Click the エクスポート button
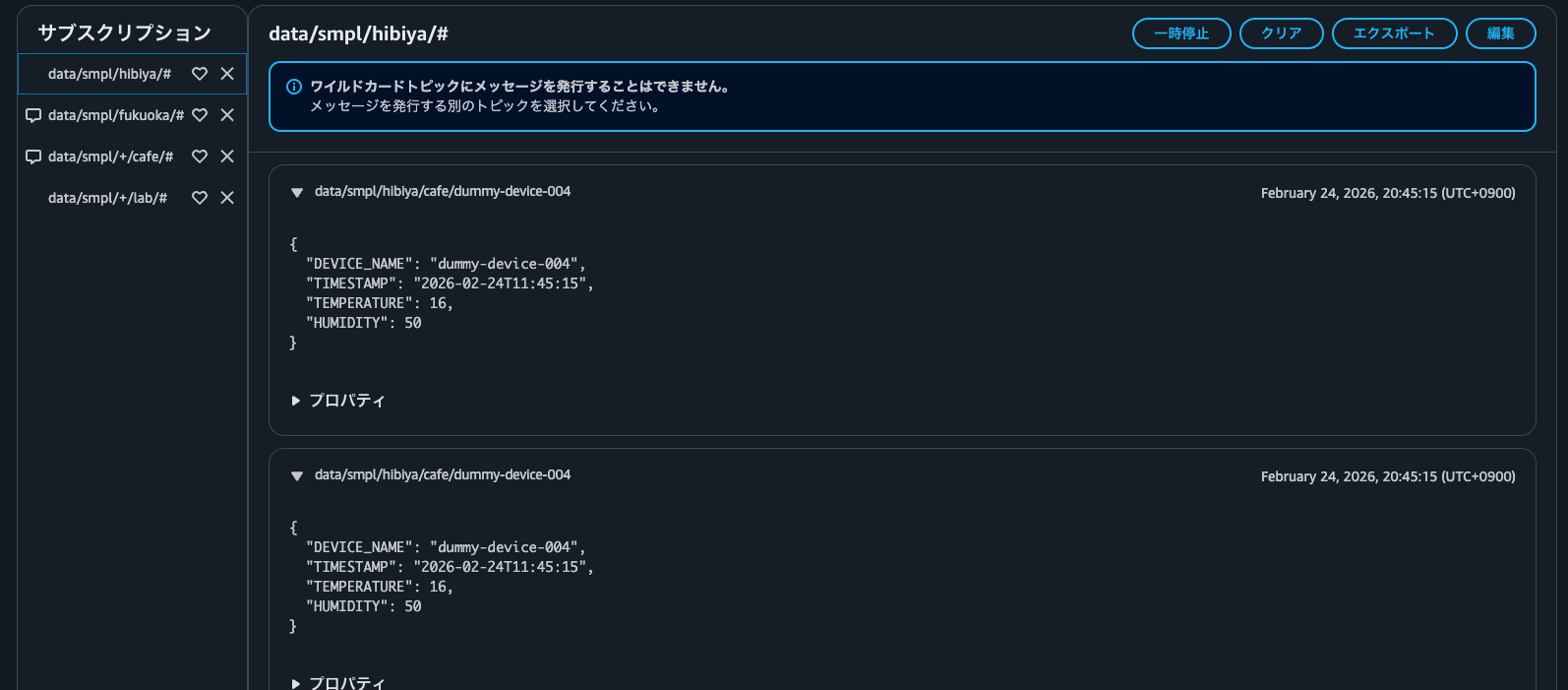 coord(1393,33)
